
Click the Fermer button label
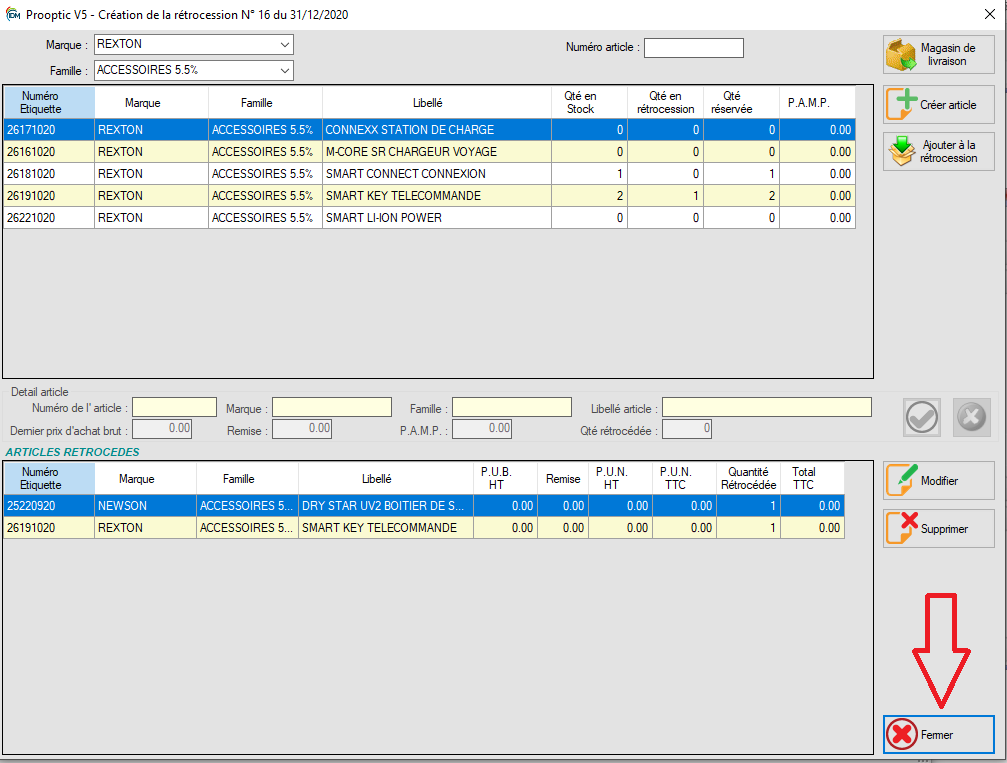(x=936, y=735)
